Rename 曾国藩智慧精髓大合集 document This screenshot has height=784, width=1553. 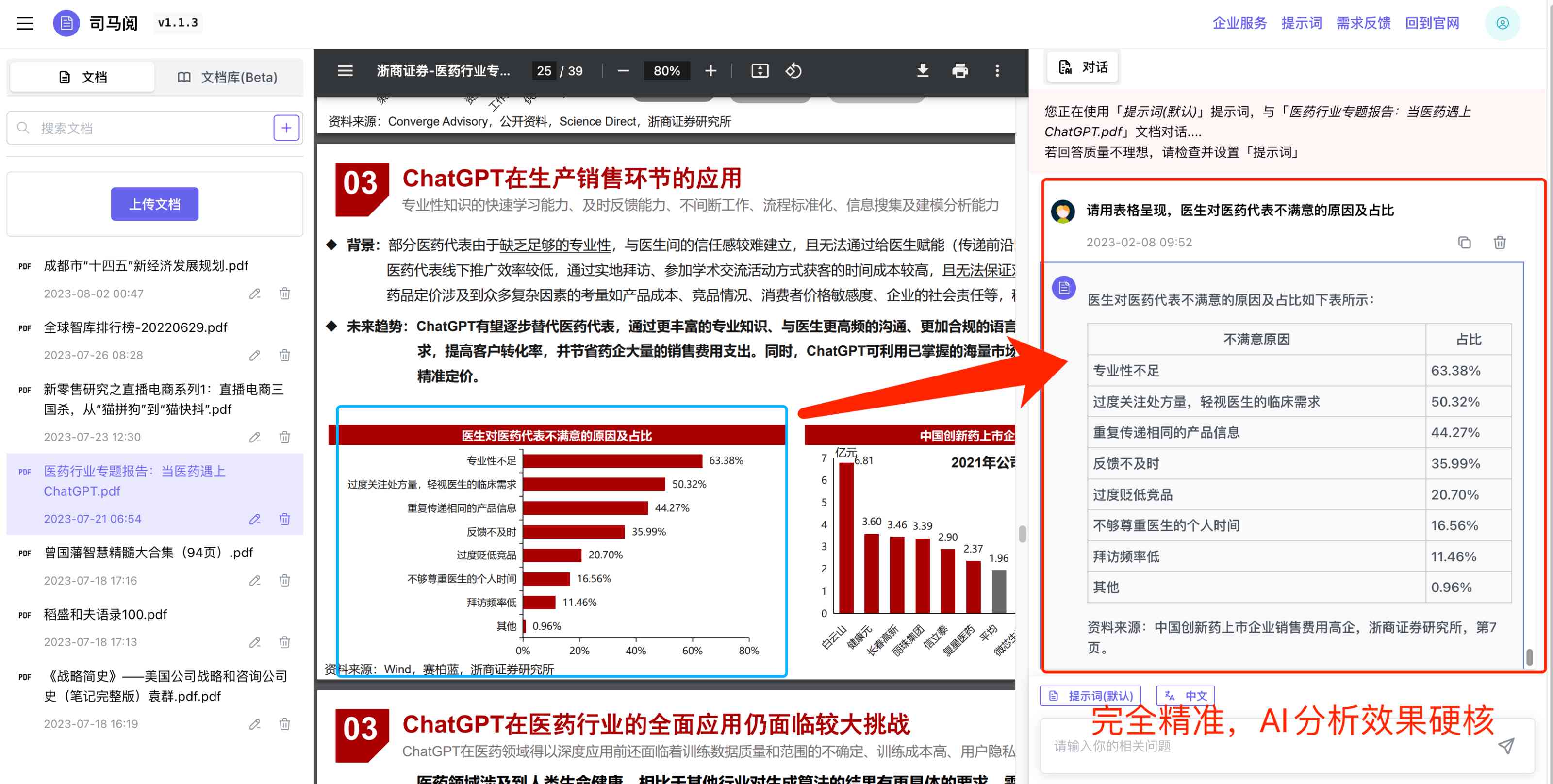tap(255, 580)
